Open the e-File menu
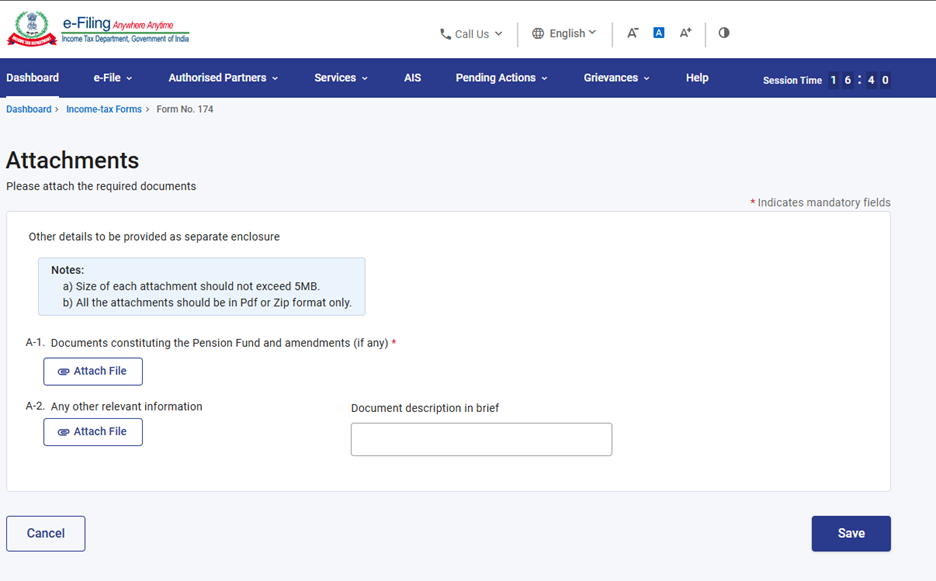This screenshot has height=581, width=936. (112, 78)
